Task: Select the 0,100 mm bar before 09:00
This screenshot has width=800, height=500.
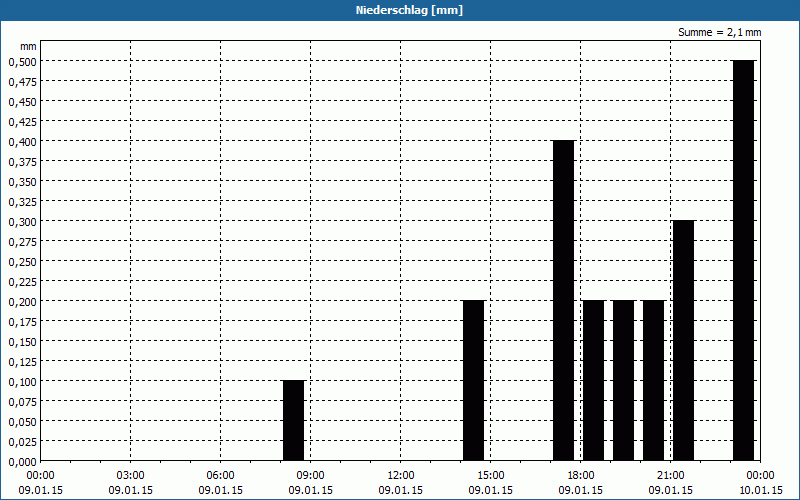Action: (x=293, y=420)
